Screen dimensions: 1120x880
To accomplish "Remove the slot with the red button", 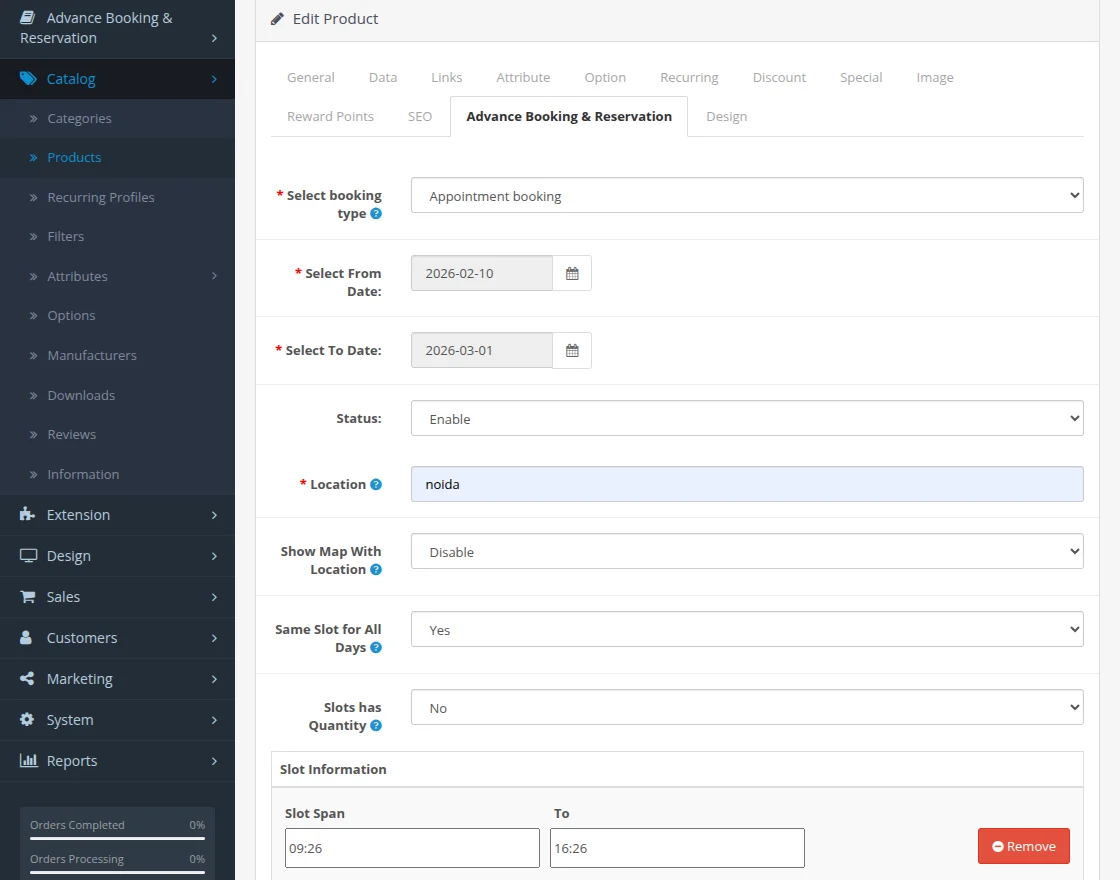I will (x=1023, y=846).
